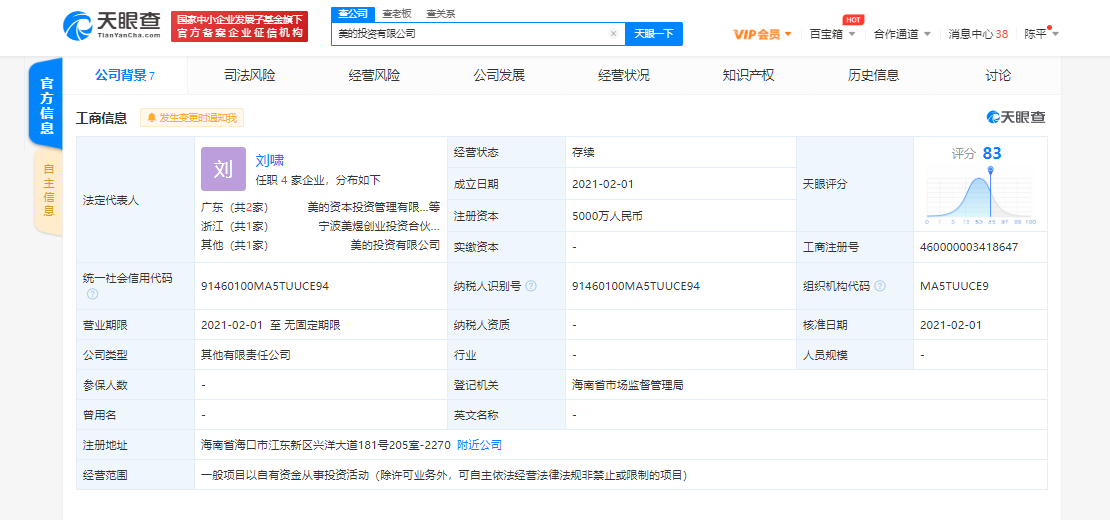Click the help icon next to 纳税人识别号

[x=531, y=286]
